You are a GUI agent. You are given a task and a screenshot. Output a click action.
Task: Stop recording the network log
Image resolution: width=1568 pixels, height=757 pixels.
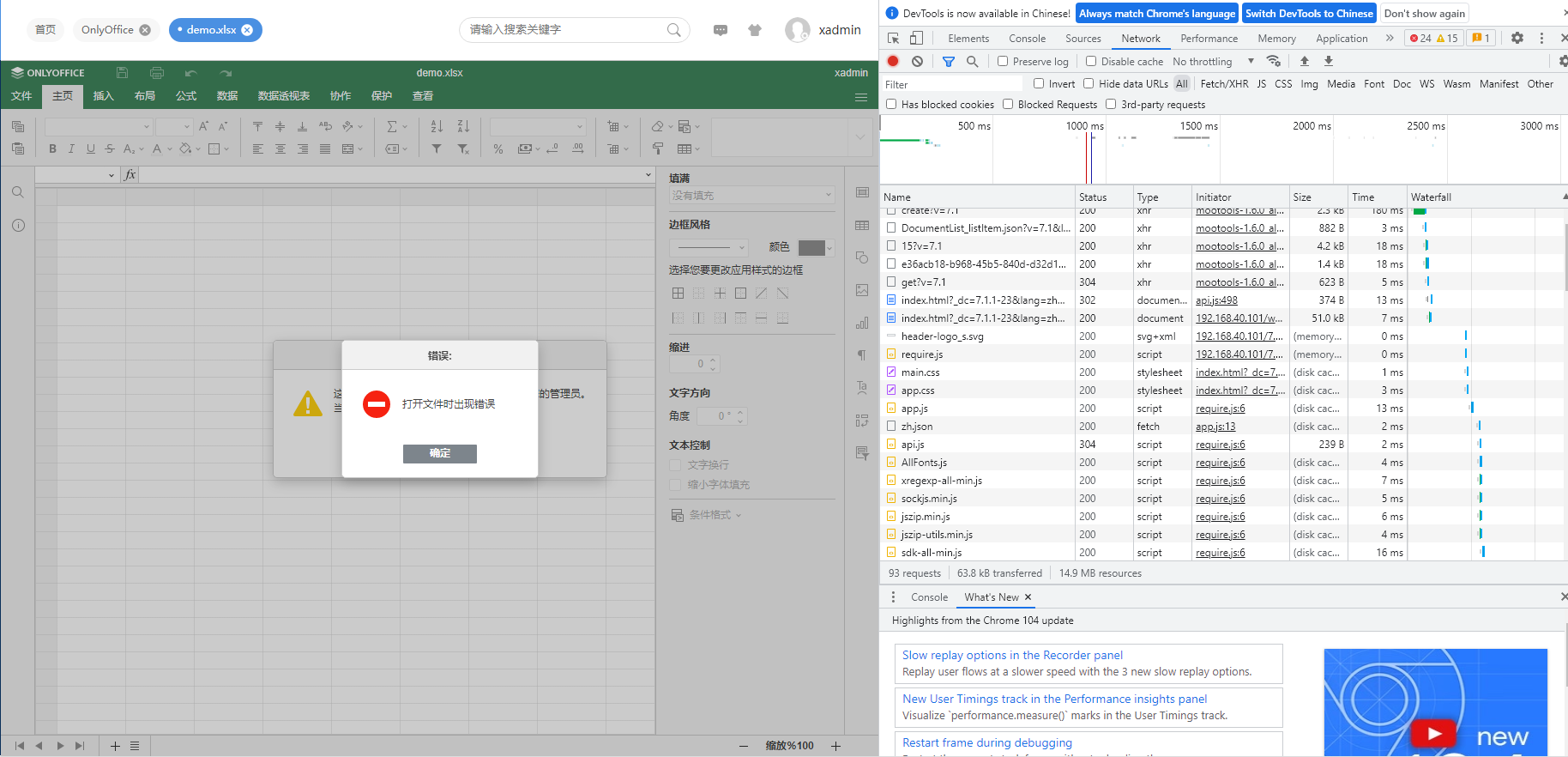[893, 61]
